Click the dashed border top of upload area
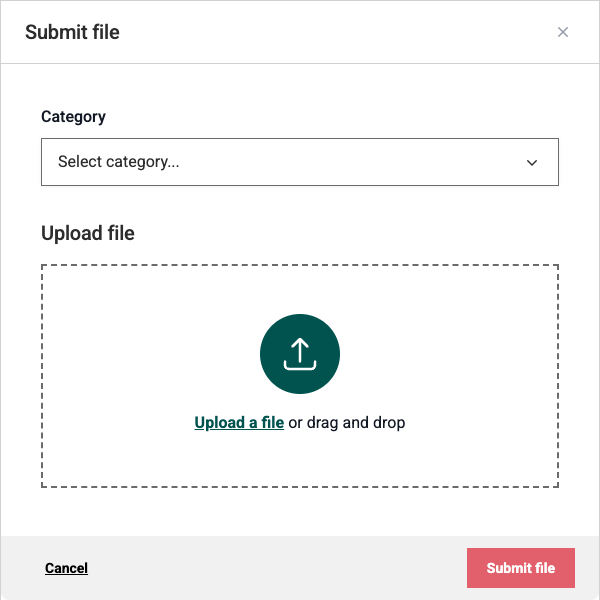Viewport: 600px width, 600px height. point(300,265)
